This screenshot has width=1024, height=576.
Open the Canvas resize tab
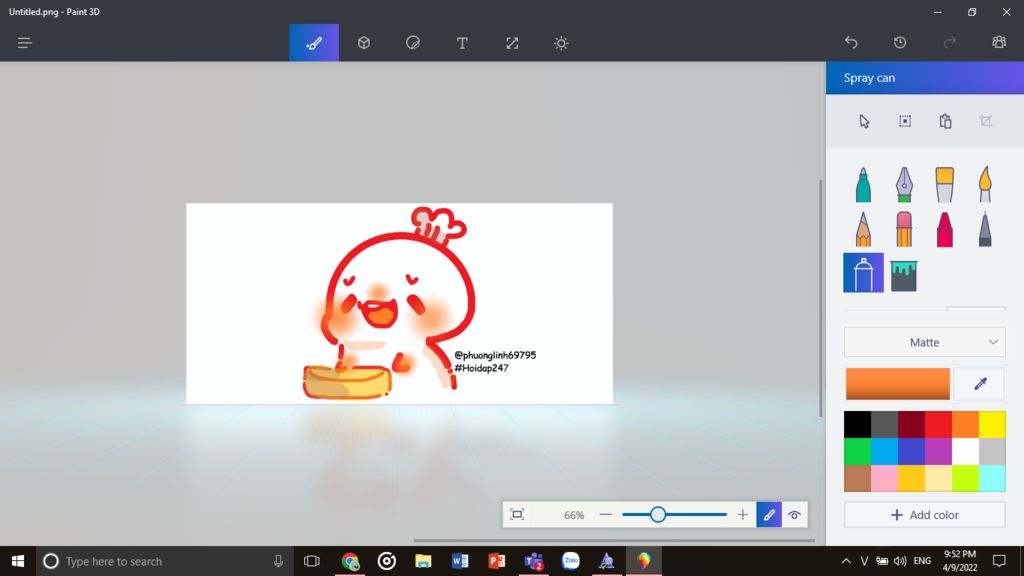coord(512,43)
